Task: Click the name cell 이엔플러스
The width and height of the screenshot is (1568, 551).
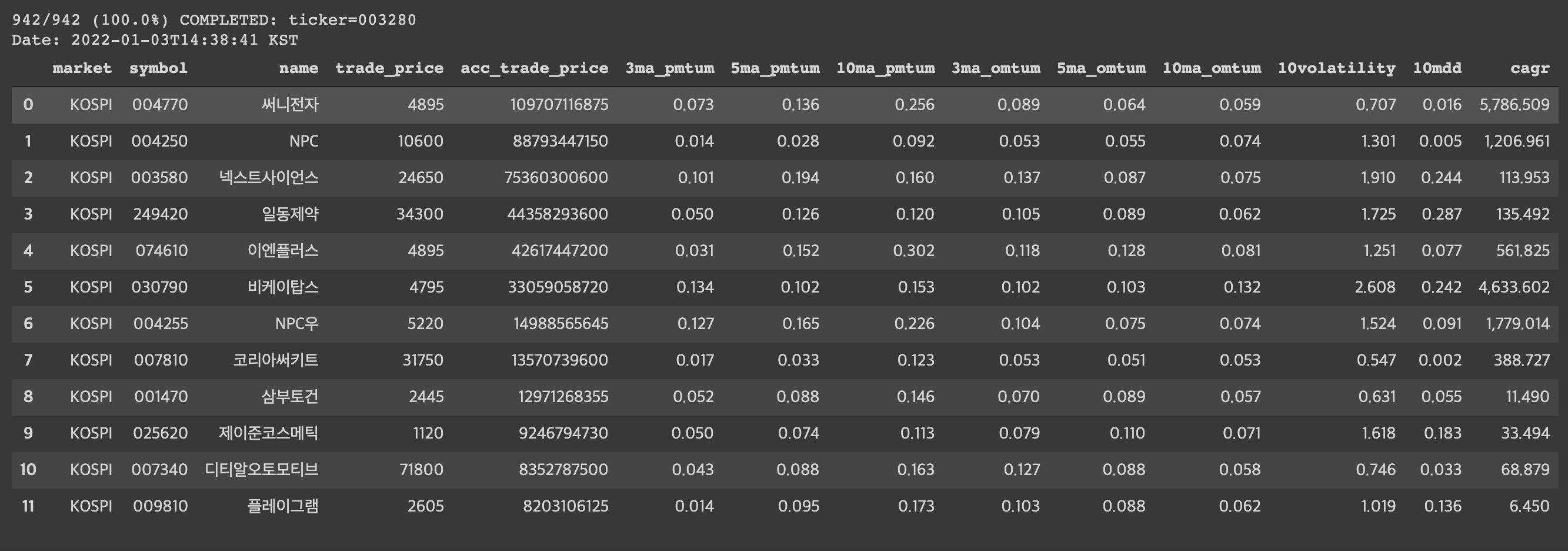Action: pyautogui.click(x=283, y=251)
